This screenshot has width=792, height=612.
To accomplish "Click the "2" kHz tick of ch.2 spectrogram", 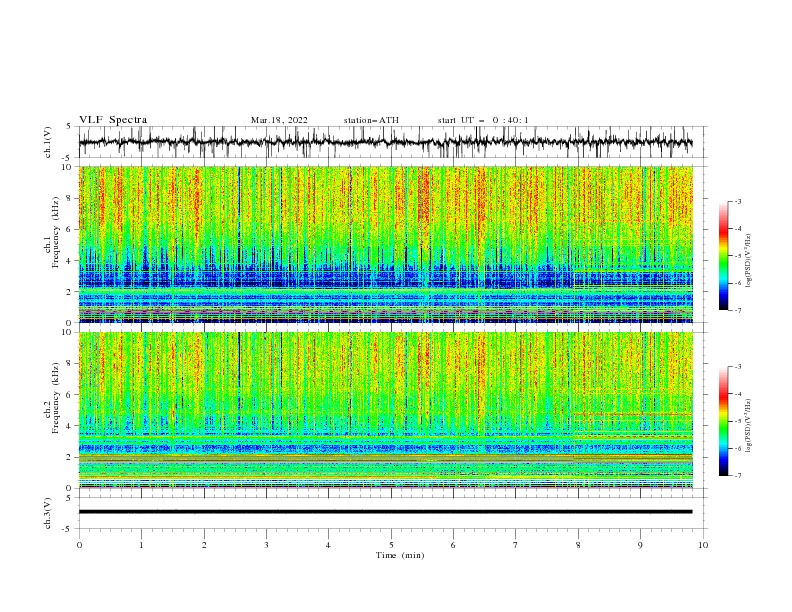I will (x=71, y=457).
